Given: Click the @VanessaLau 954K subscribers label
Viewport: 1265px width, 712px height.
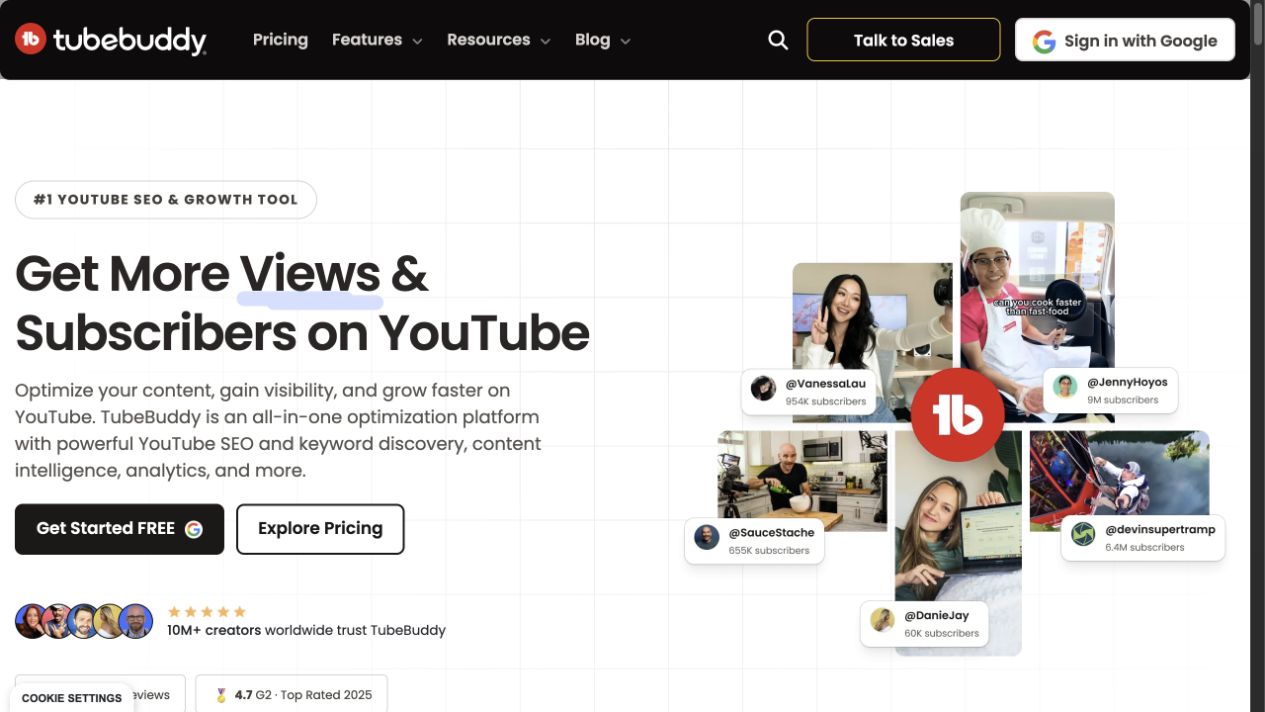Looking at the screenshot, I should pyautogui.click(x=809, y=392).
